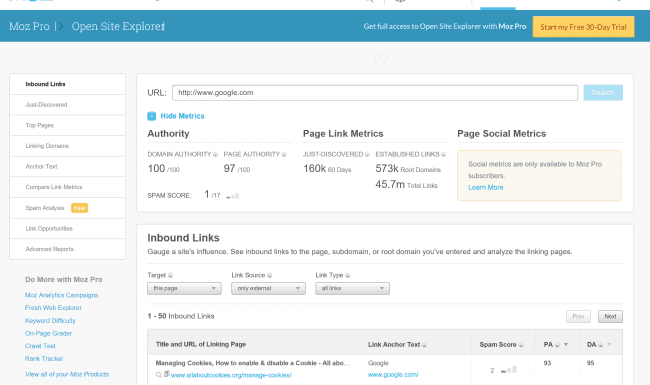Image resolution: width=650 pixels, height=385 pixels.
Task: Click row spam score bar for allaboutcookies
Action: [509, 370]
